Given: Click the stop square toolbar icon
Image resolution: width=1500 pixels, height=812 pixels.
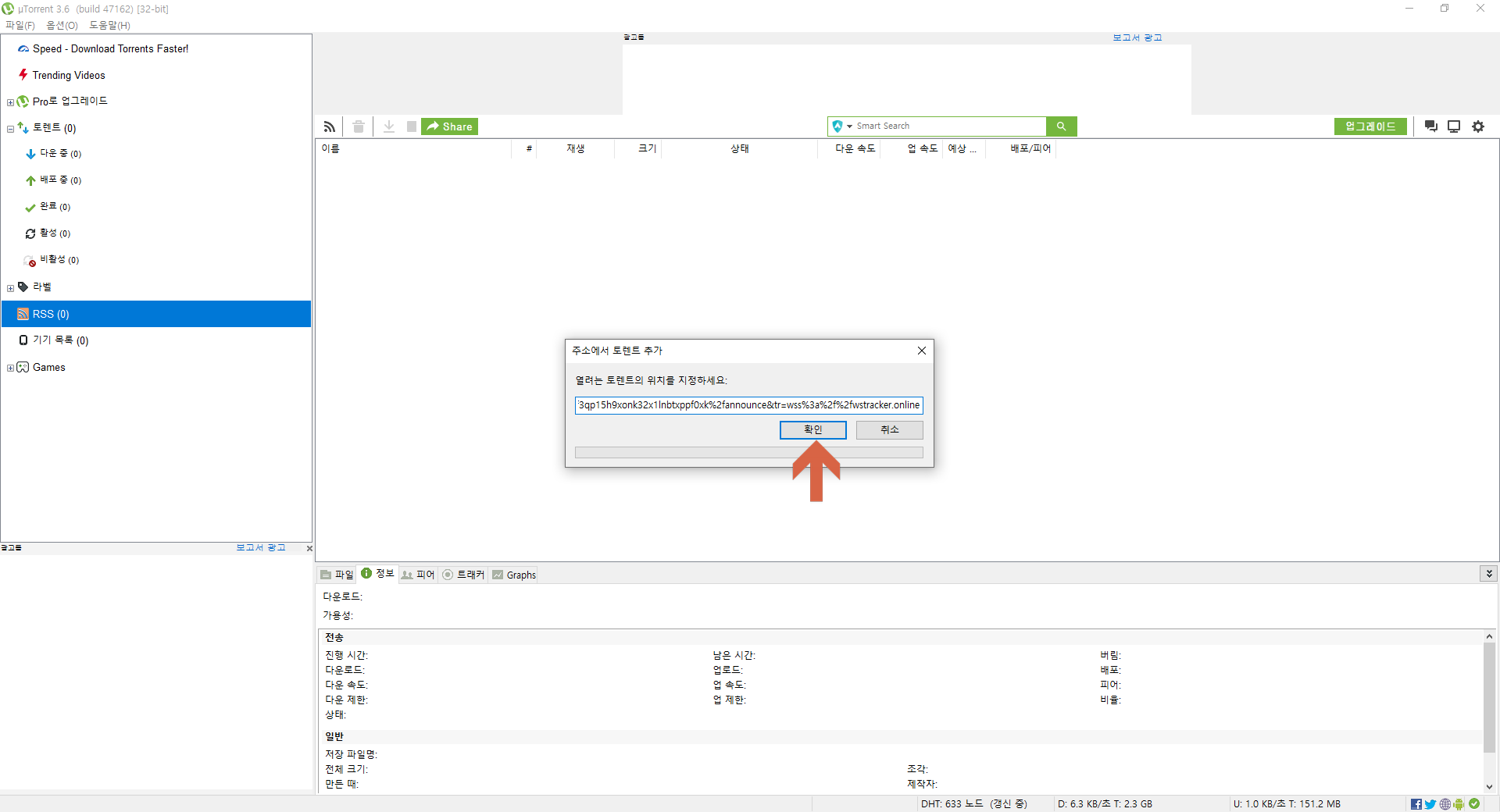Looking at the screenshot, I should coord(412,126).
